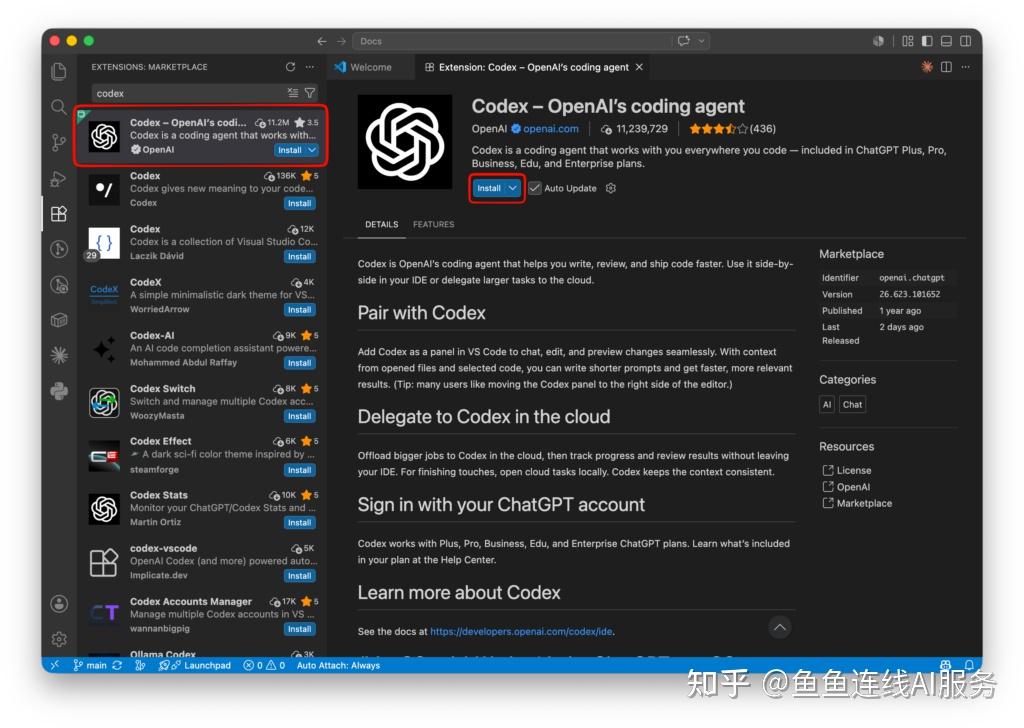1024x728 pixels.
Task: Open the notifications bell in status bar
Action: [969, 665]
